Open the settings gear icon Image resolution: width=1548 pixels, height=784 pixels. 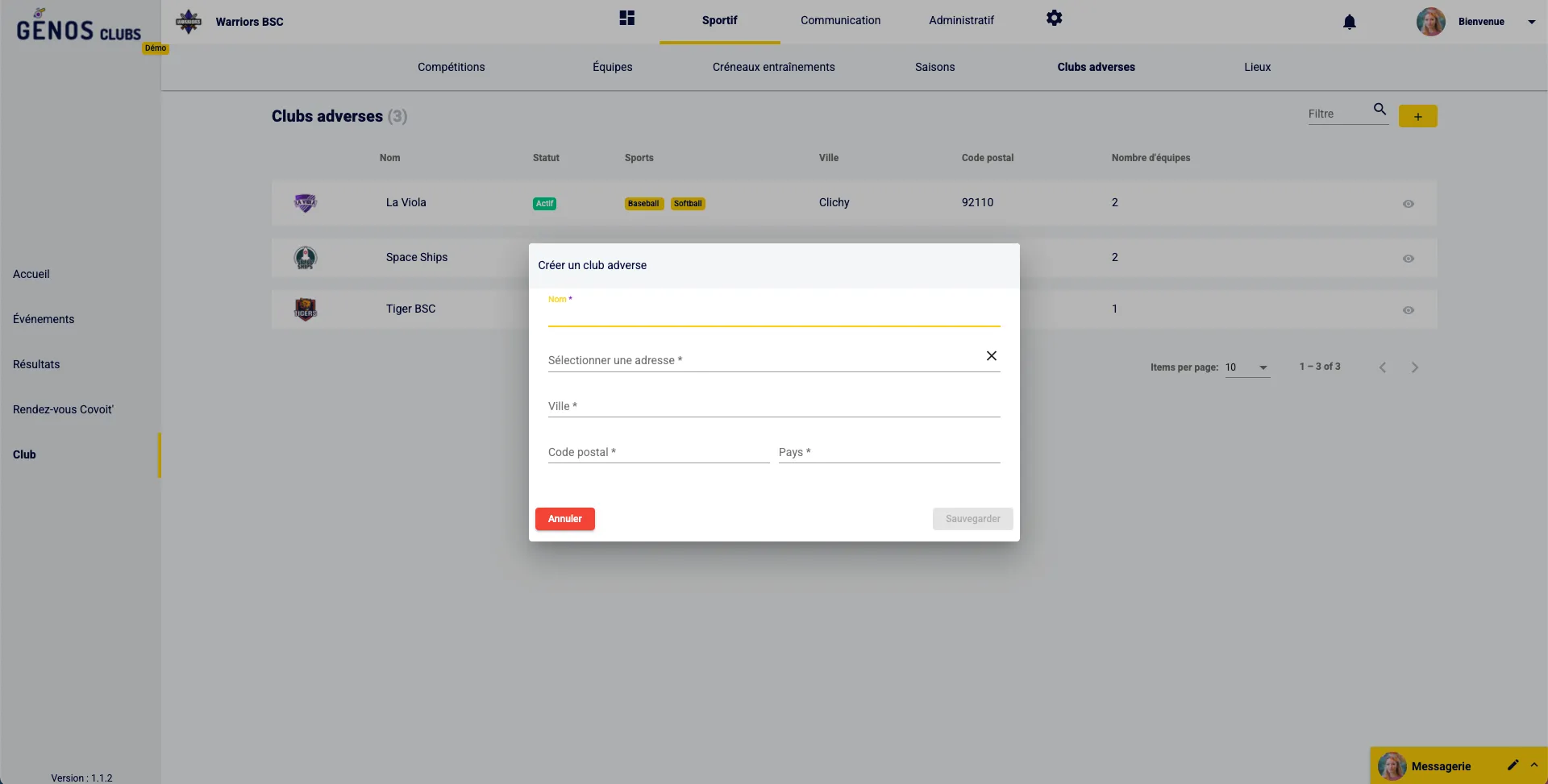pos(1054,19)
